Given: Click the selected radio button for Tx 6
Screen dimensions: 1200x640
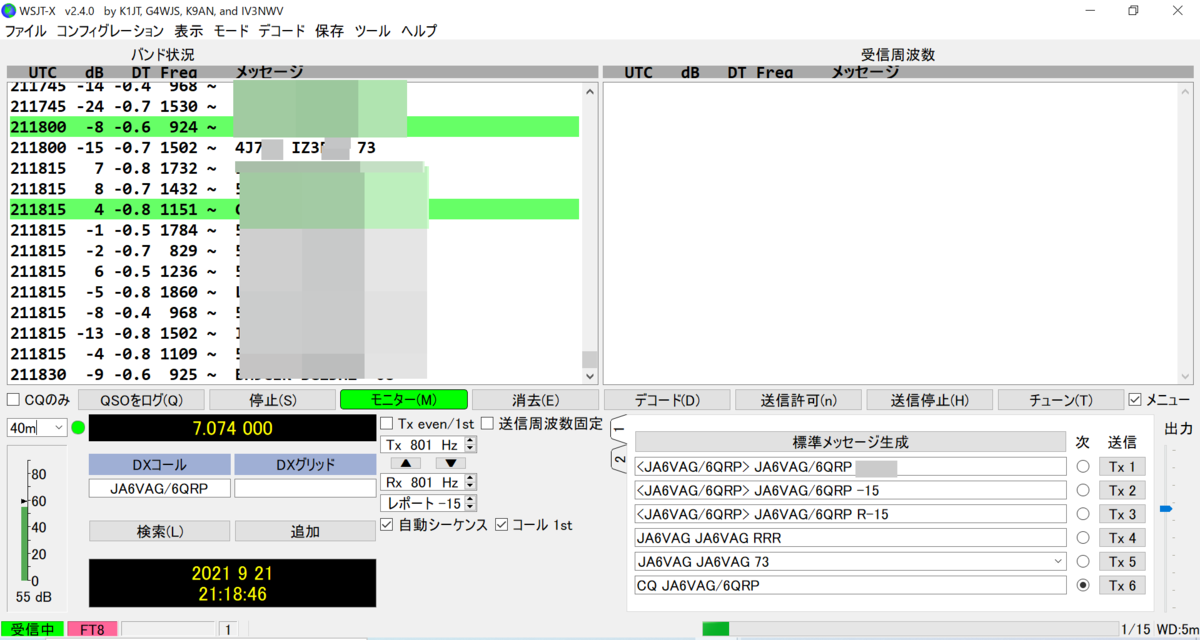Looking at the screenshot, I should [x=1082, y=585].
